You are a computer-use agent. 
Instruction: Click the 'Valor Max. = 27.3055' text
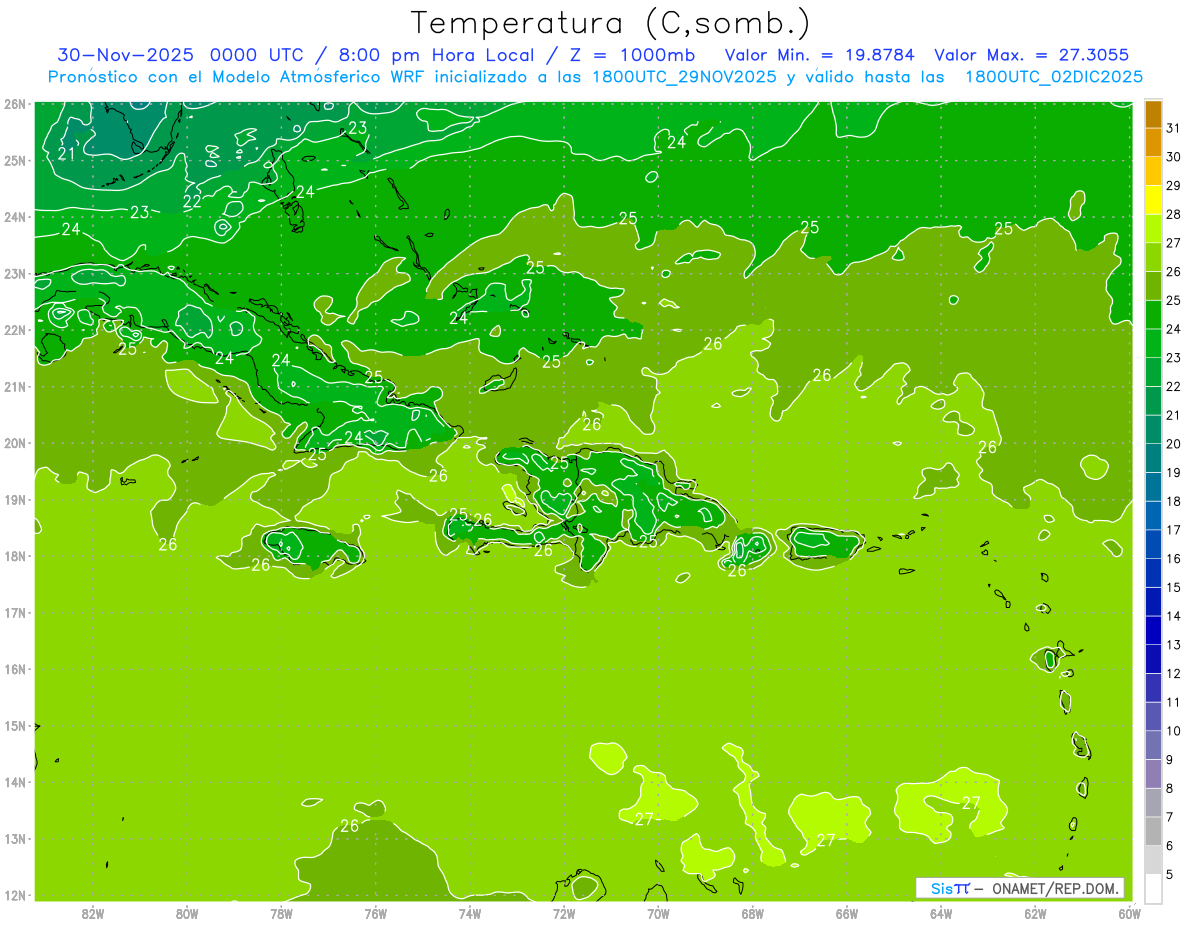click(1032, 55)
